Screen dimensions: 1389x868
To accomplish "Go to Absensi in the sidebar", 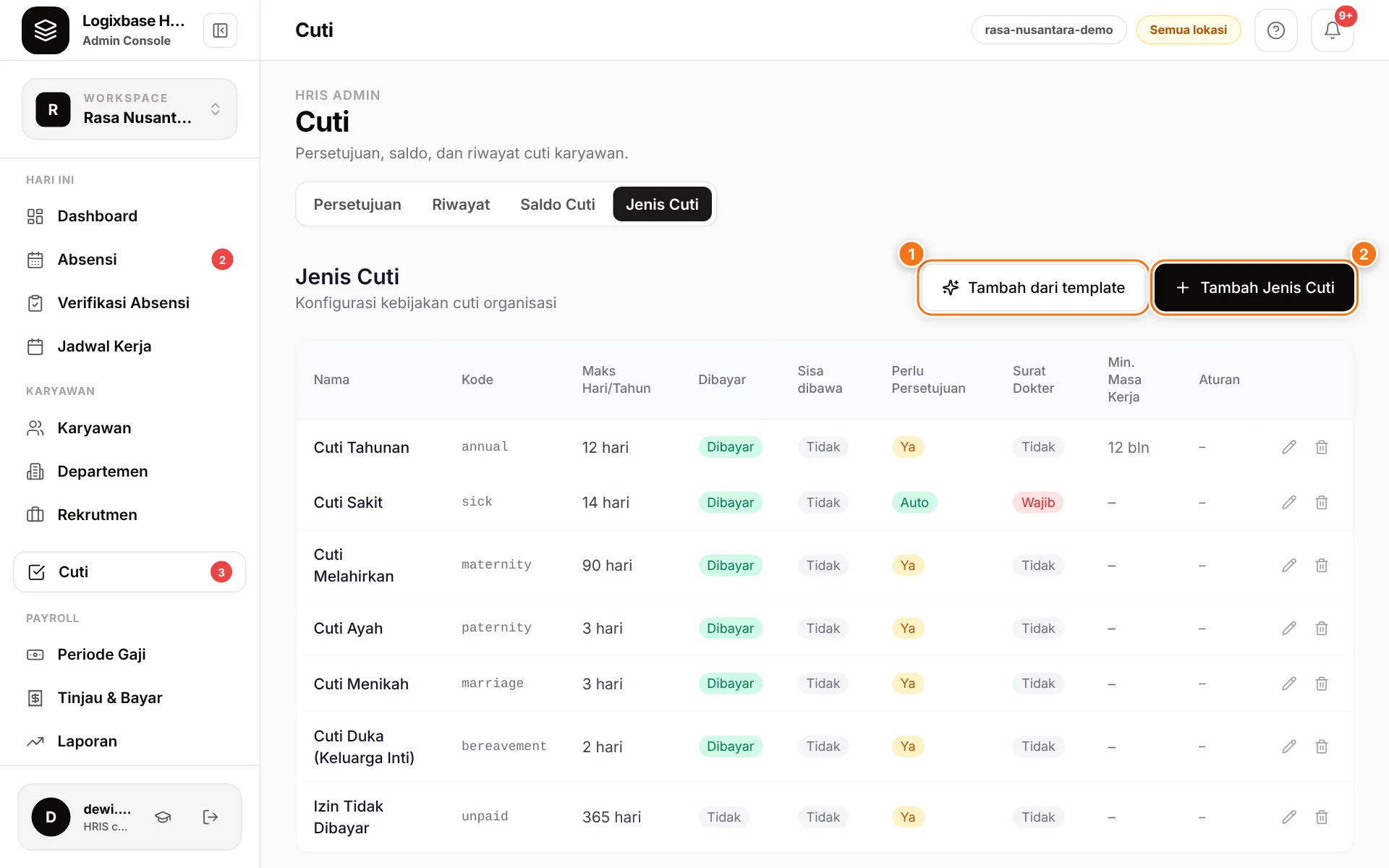I will 129,260.
